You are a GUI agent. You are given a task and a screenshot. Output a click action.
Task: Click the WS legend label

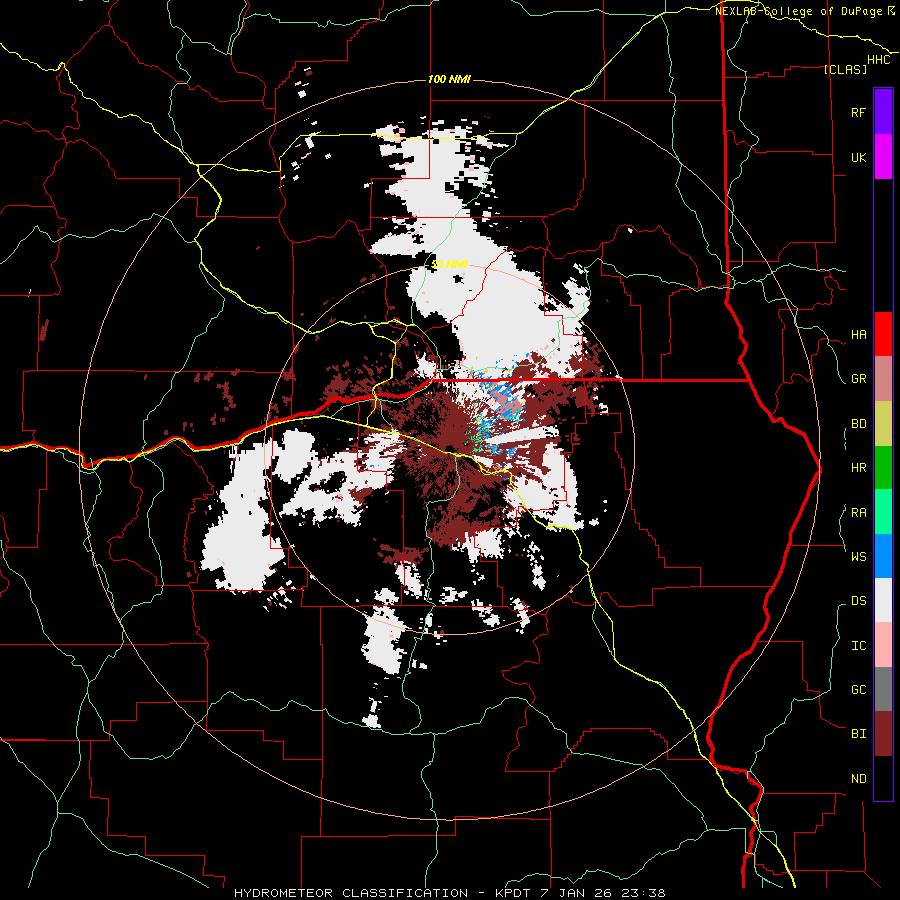point(858,557)
